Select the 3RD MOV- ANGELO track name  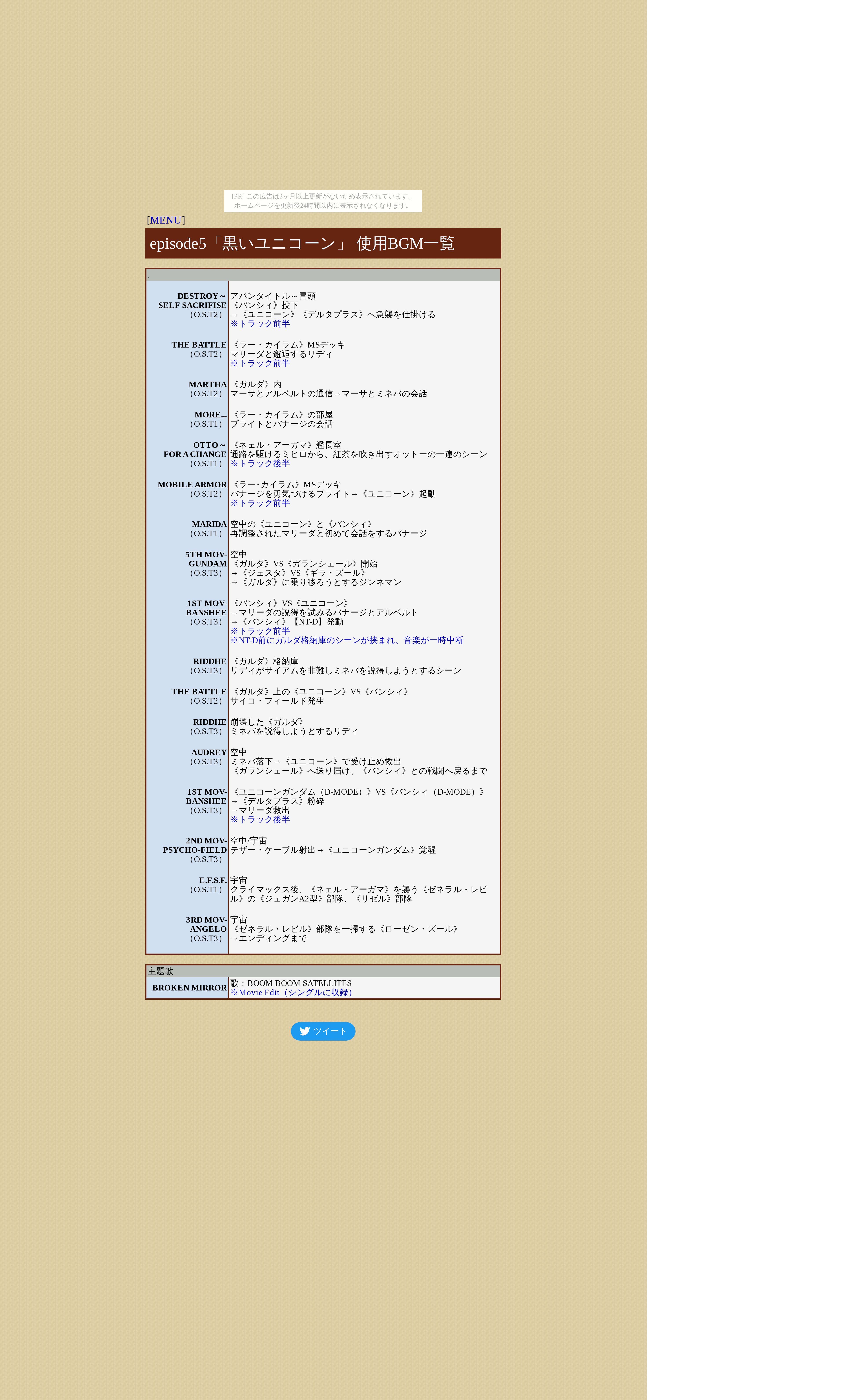pos(206,925)
